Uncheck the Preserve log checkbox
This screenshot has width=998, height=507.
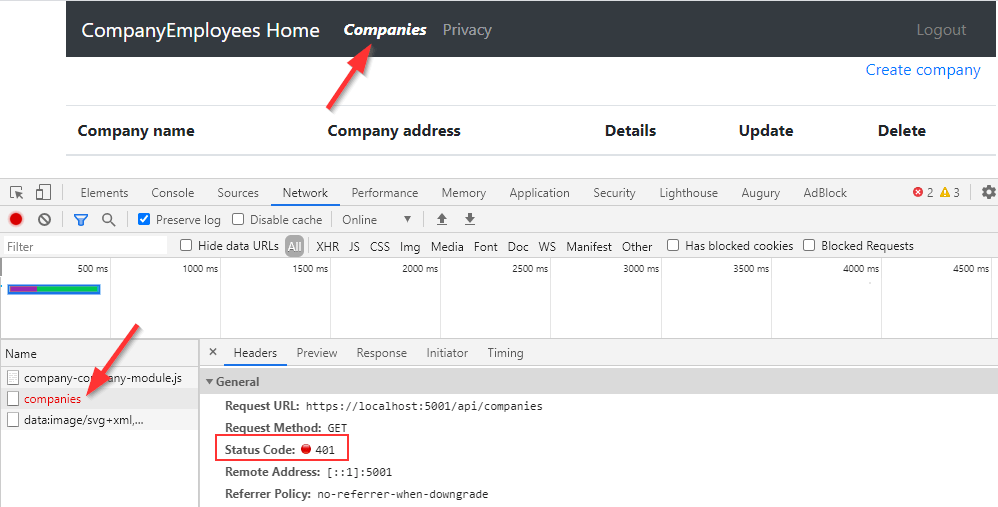[x=144, y=219]
